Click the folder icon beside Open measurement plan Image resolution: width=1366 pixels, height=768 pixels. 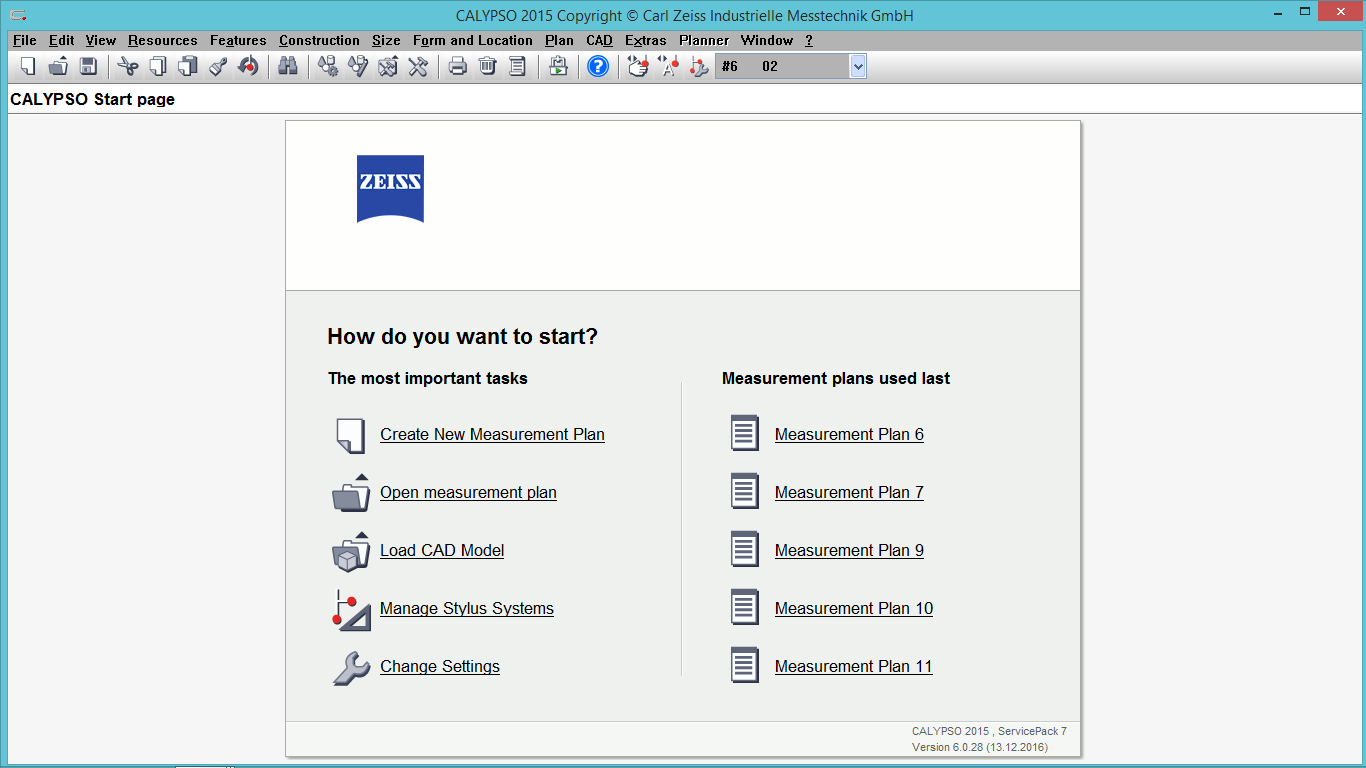(351, 493)
